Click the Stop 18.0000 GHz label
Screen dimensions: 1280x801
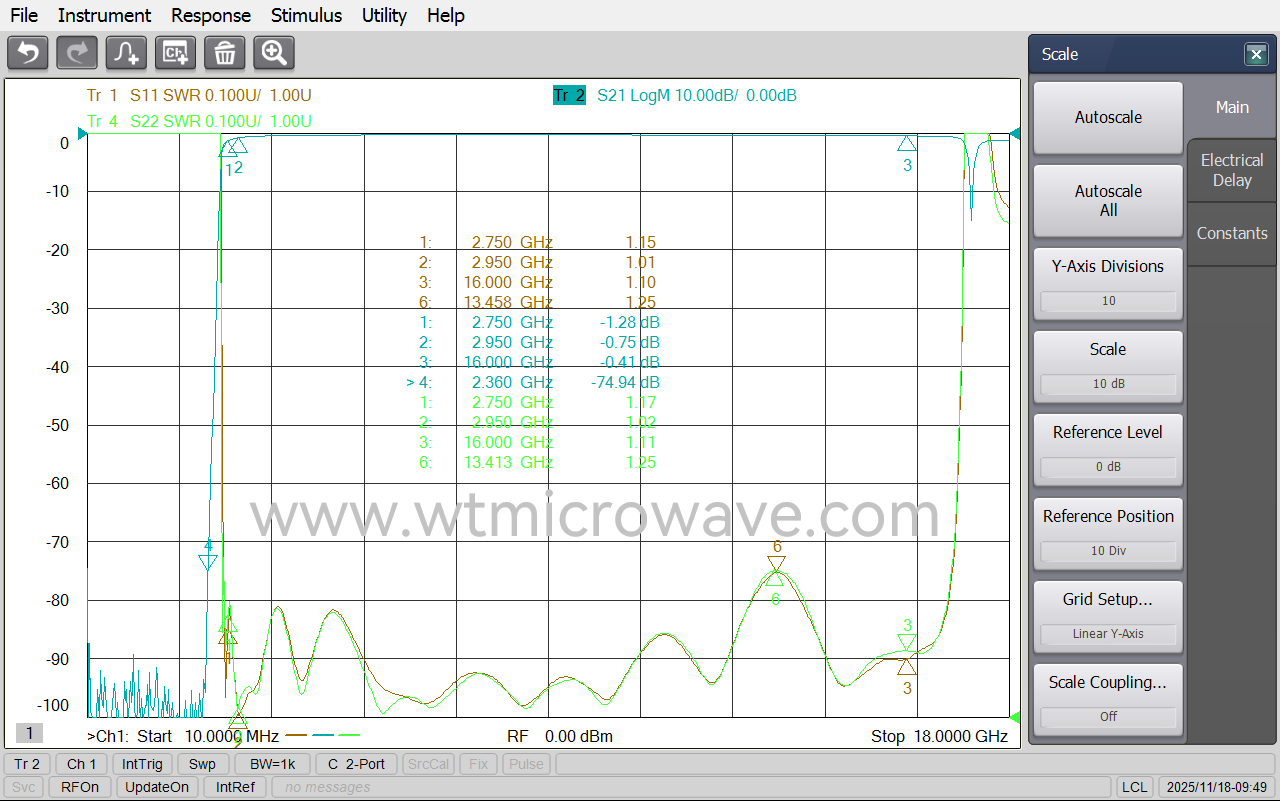pyautogui.click(x=939, y=737)
